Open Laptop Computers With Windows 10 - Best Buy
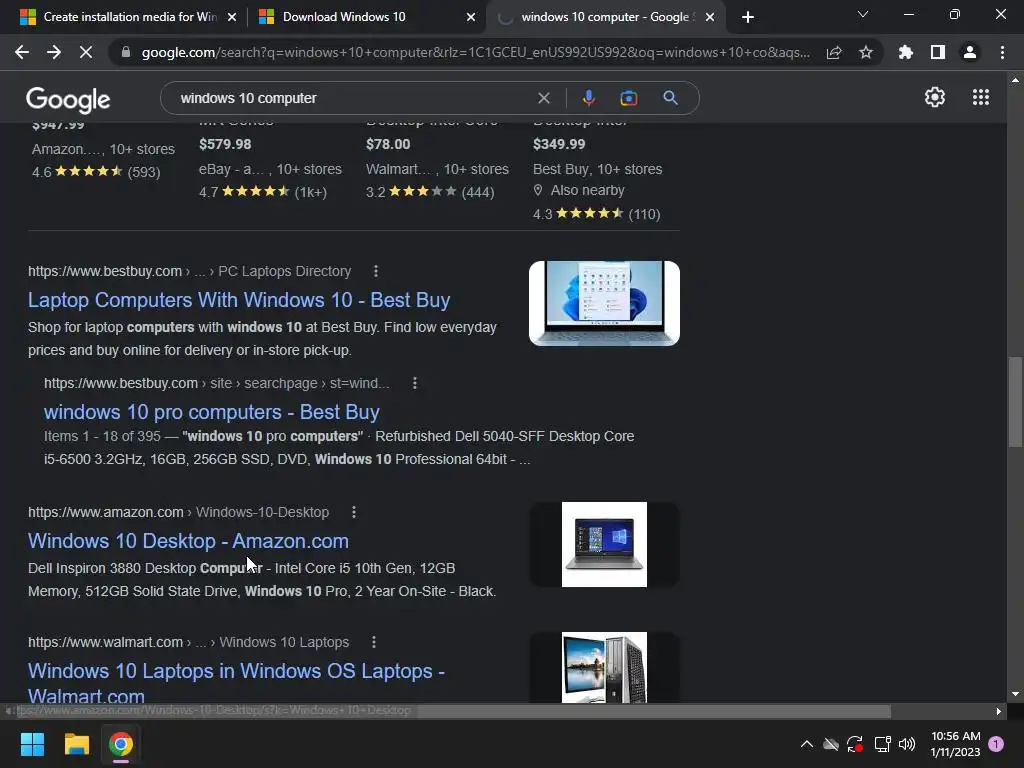This screenshot has height=768, width=1024. click(x=239, y=300)
